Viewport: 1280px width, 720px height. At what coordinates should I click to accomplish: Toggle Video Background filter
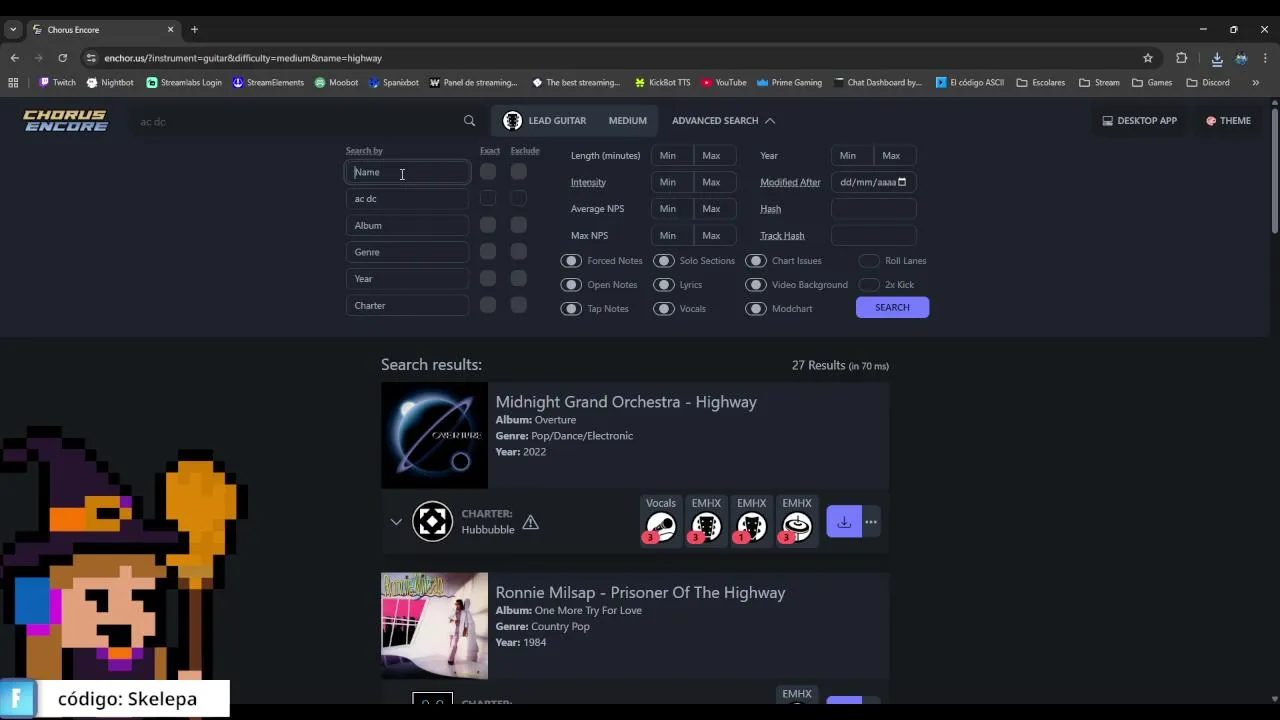[756, 285]
